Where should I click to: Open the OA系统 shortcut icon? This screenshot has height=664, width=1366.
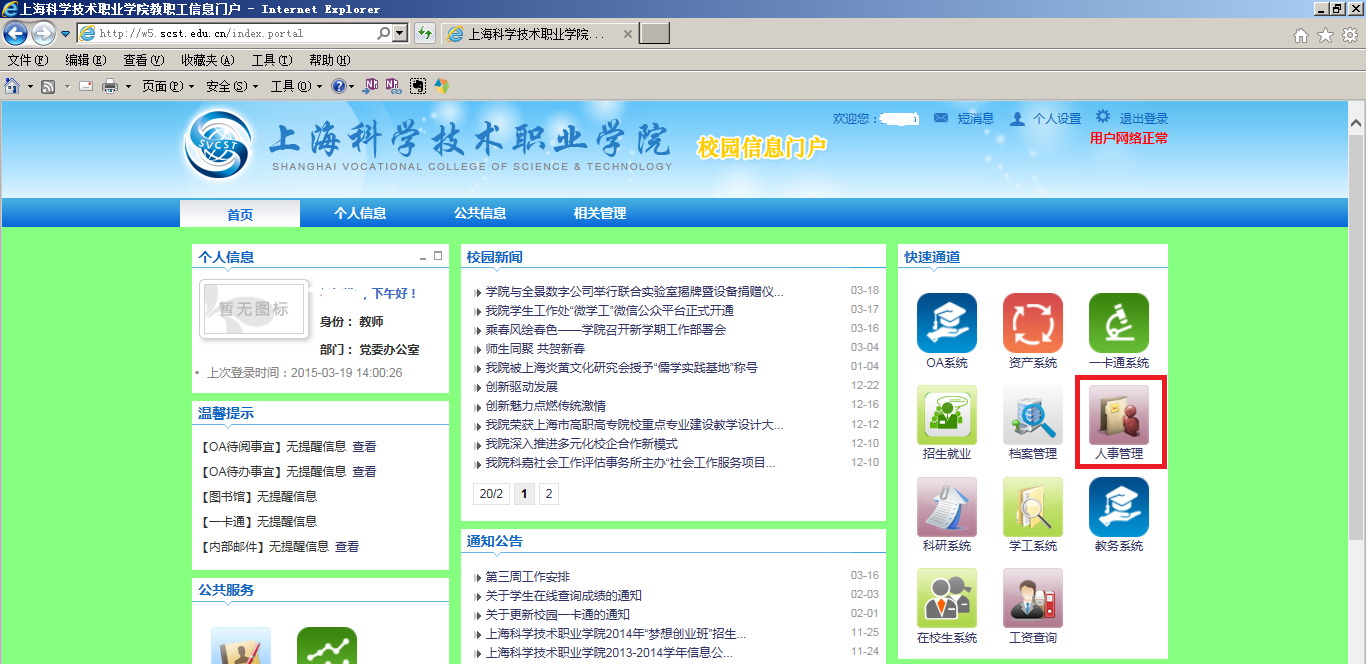pyautogui.click(x=946, y=323)
